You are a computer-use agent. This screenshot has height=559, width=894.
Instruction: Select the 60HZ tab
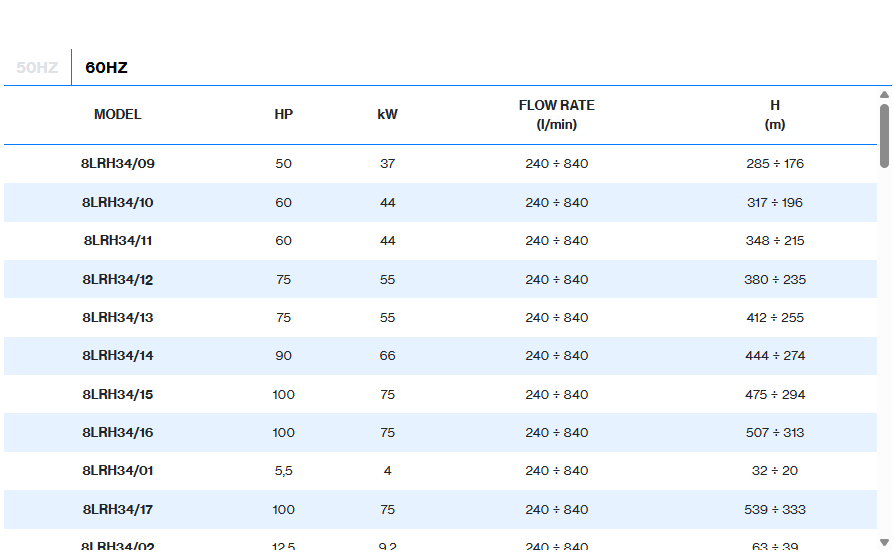tap(106, 68)
